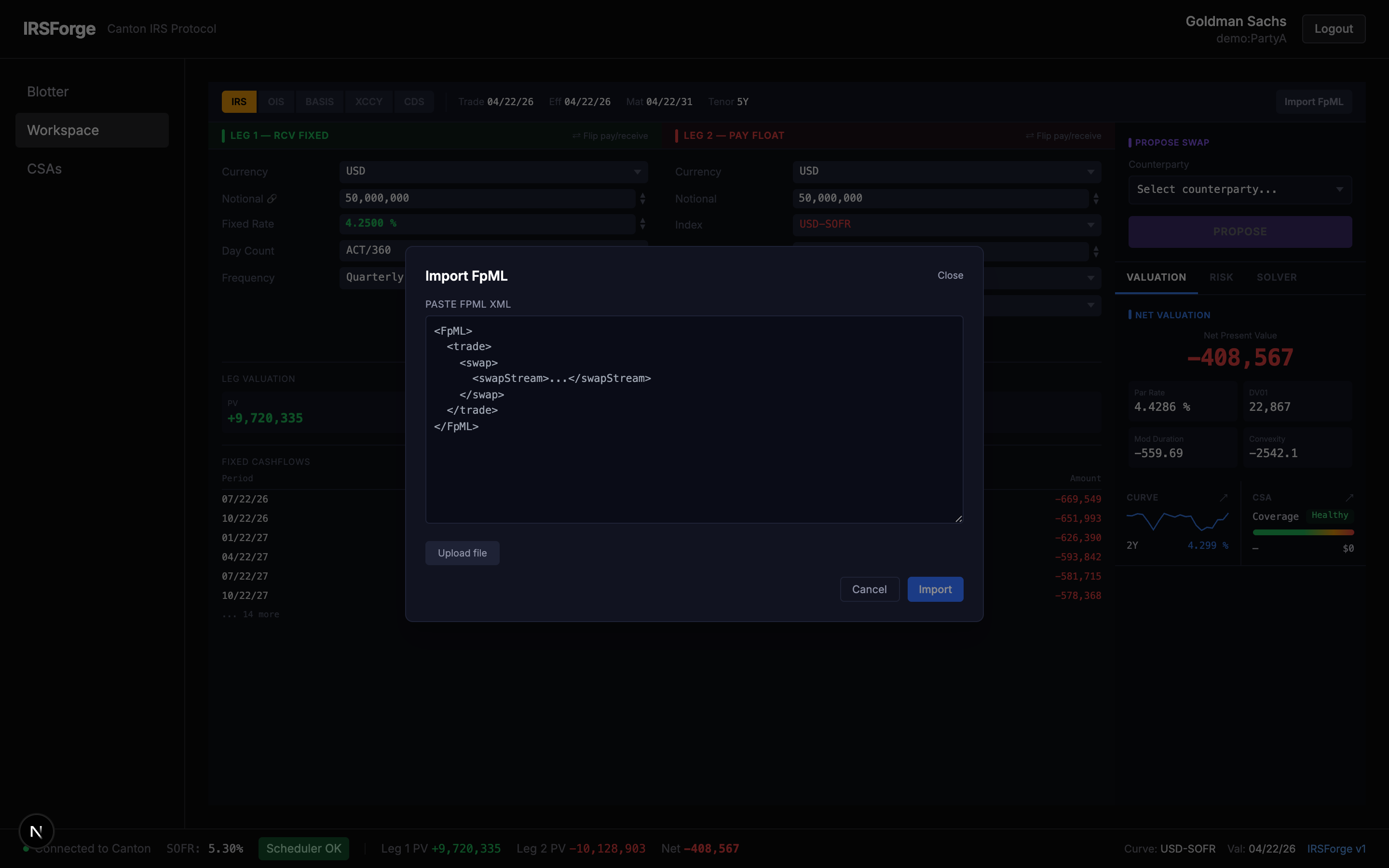1389x868 pixels.
Task: Toggle the BASIS product type
Action: point(320,101)
